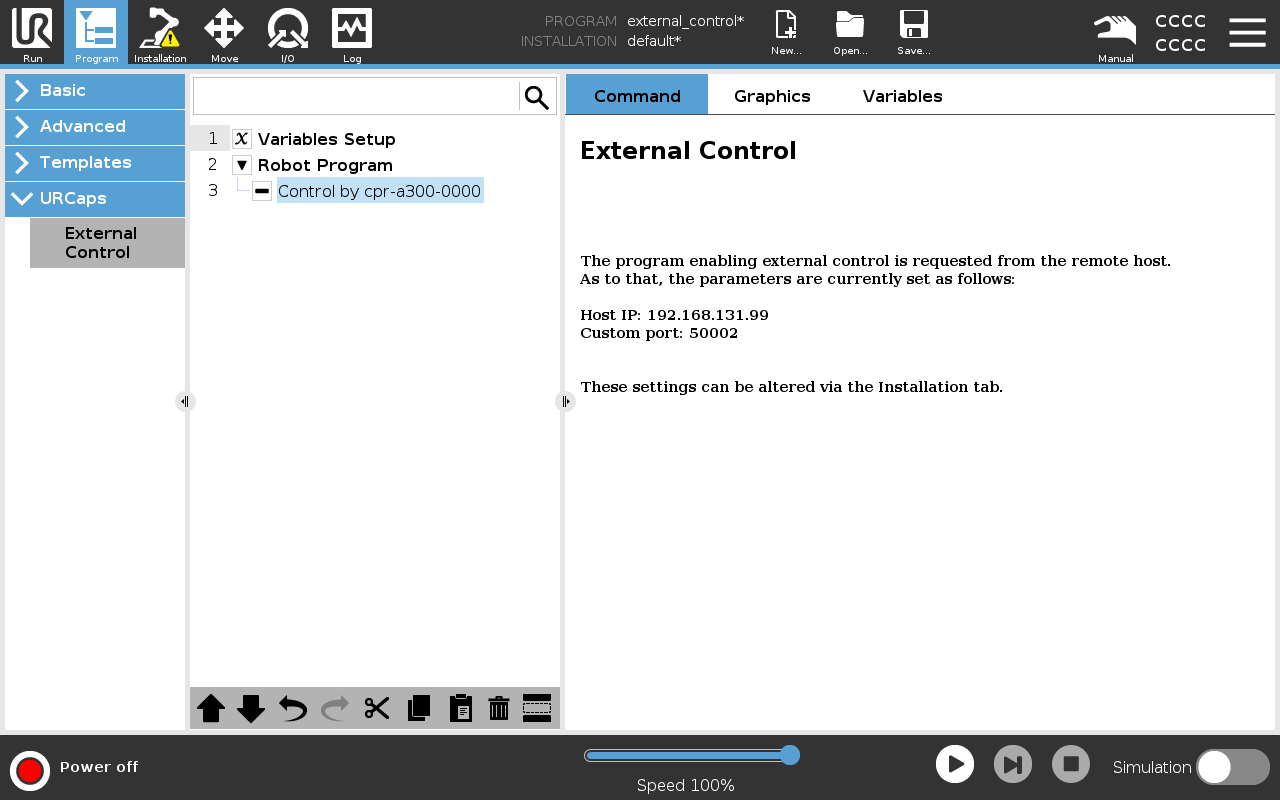The image size is (1280, 800).
Task: Click the scissors cut icon
Action: pyautogui.click(x=377, y=708)
